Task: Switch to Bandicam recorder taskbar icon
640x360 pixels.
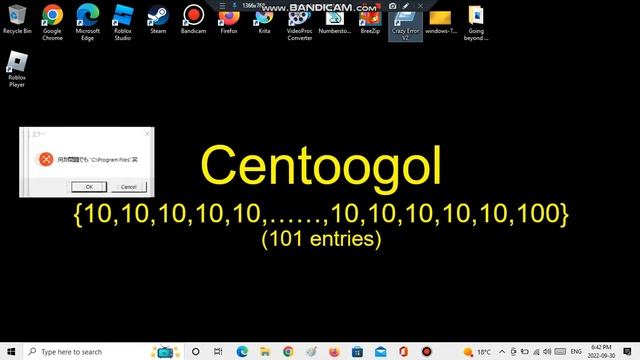Action: (427, 351)
